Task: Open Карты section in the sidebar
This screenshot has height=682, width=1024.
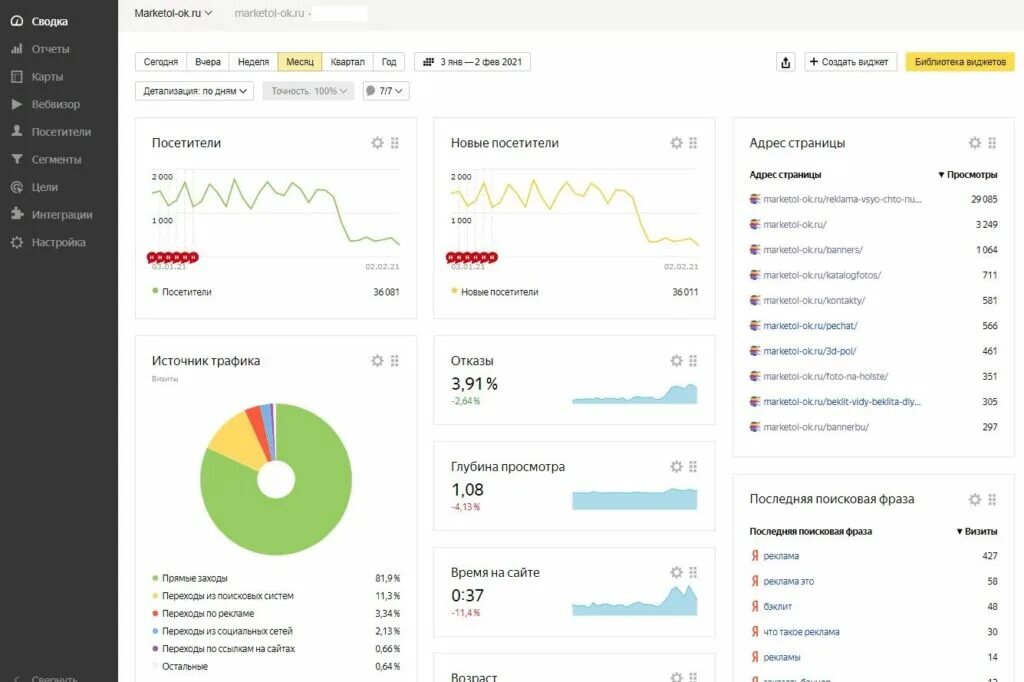Action: point(37,76)
